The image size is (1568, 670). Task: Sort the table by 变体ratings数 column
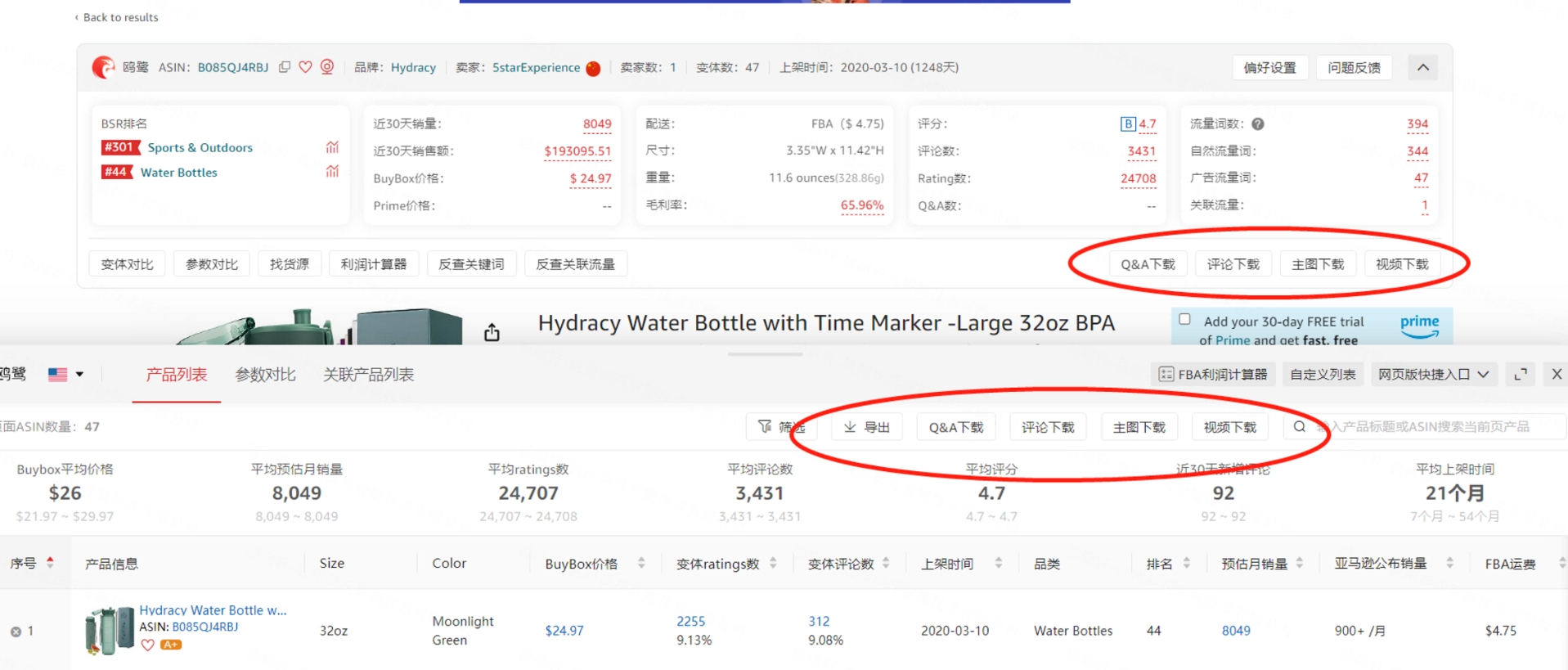point(773,563)
